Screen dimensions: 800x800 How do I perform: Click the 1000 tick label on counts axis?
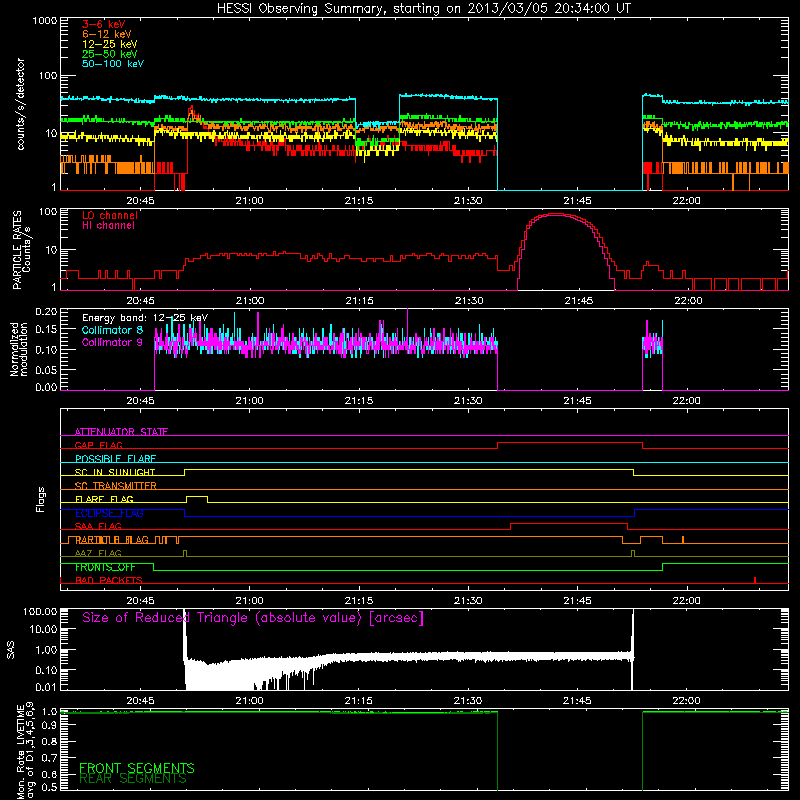pos(45,21)
